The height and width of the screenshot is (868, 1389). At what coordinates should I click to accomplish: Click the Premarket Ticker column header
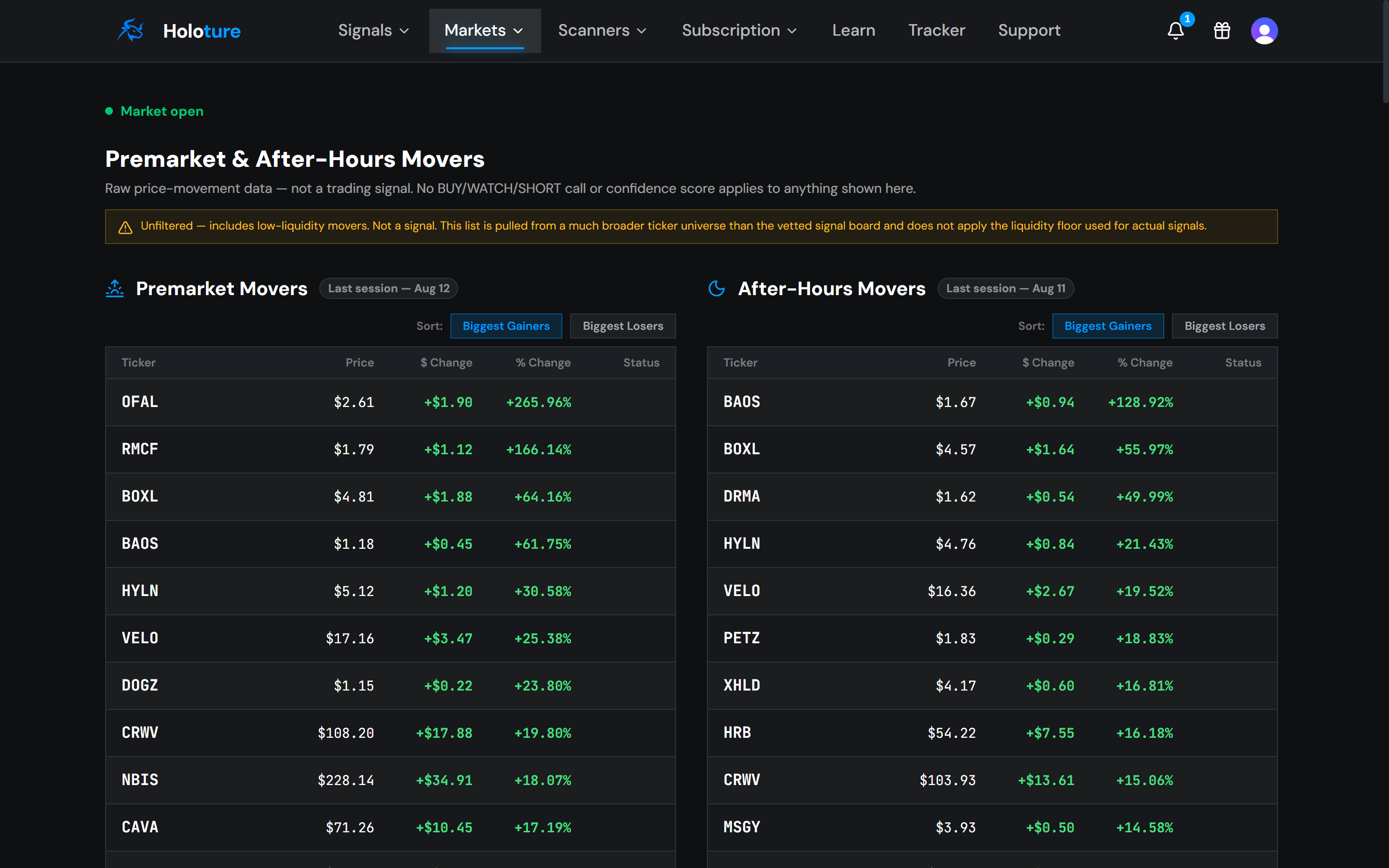(x=138, y=362)
